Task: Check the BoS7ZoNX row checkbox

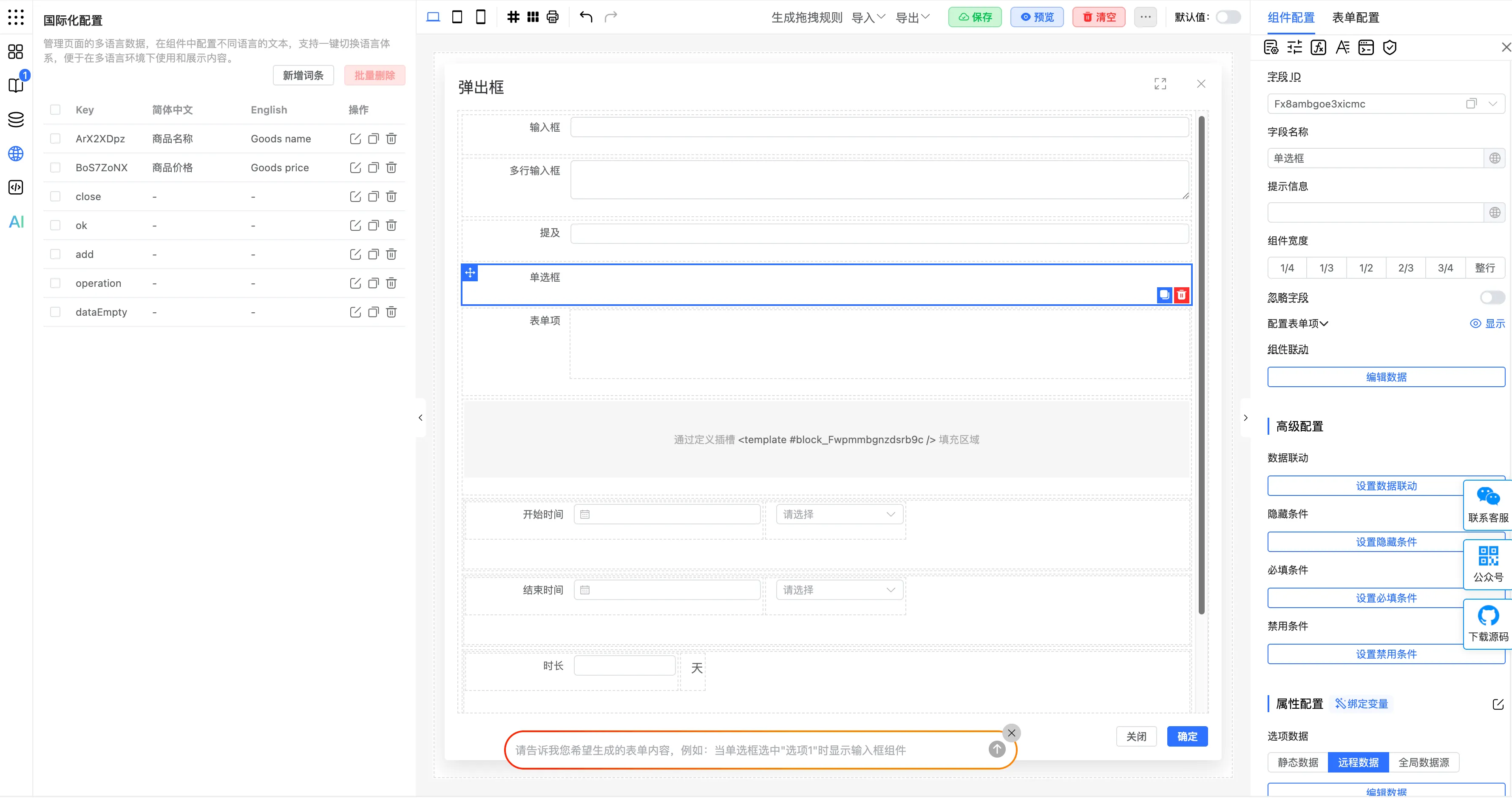Action: [x=55, y=168]
